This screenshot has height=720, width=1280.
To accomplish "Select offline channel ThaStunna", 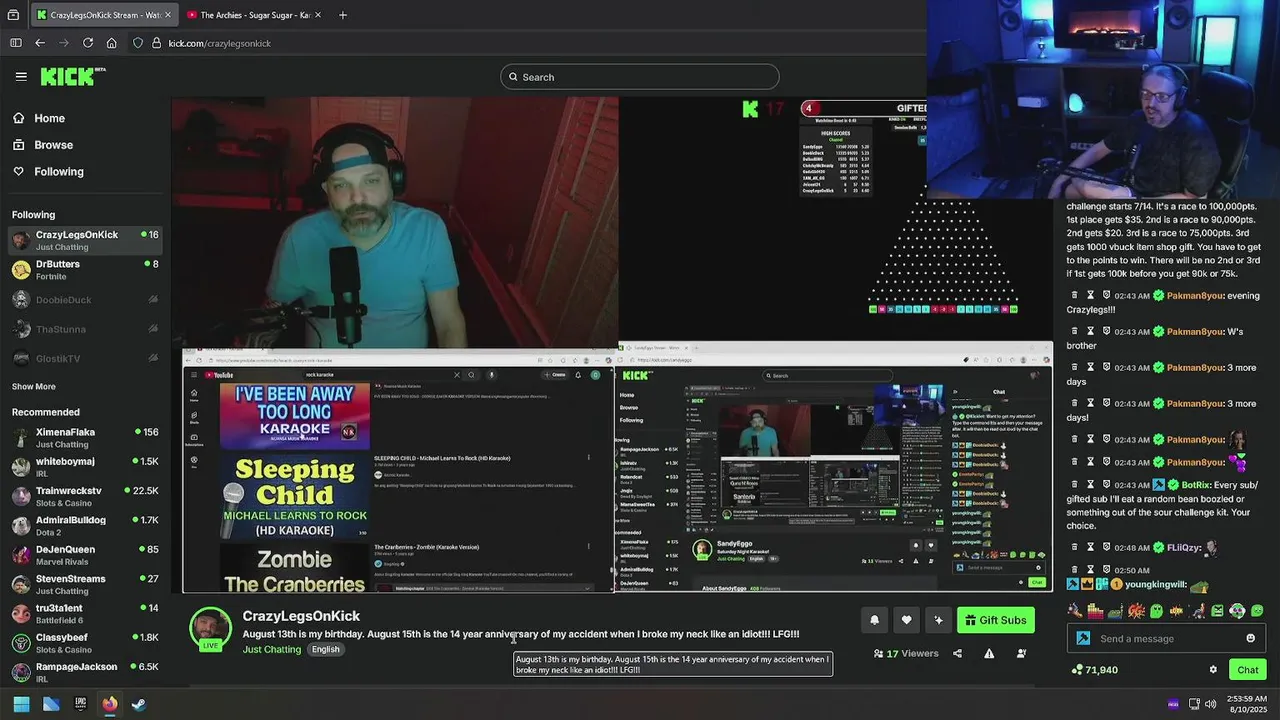I will [x=86, y=329].
